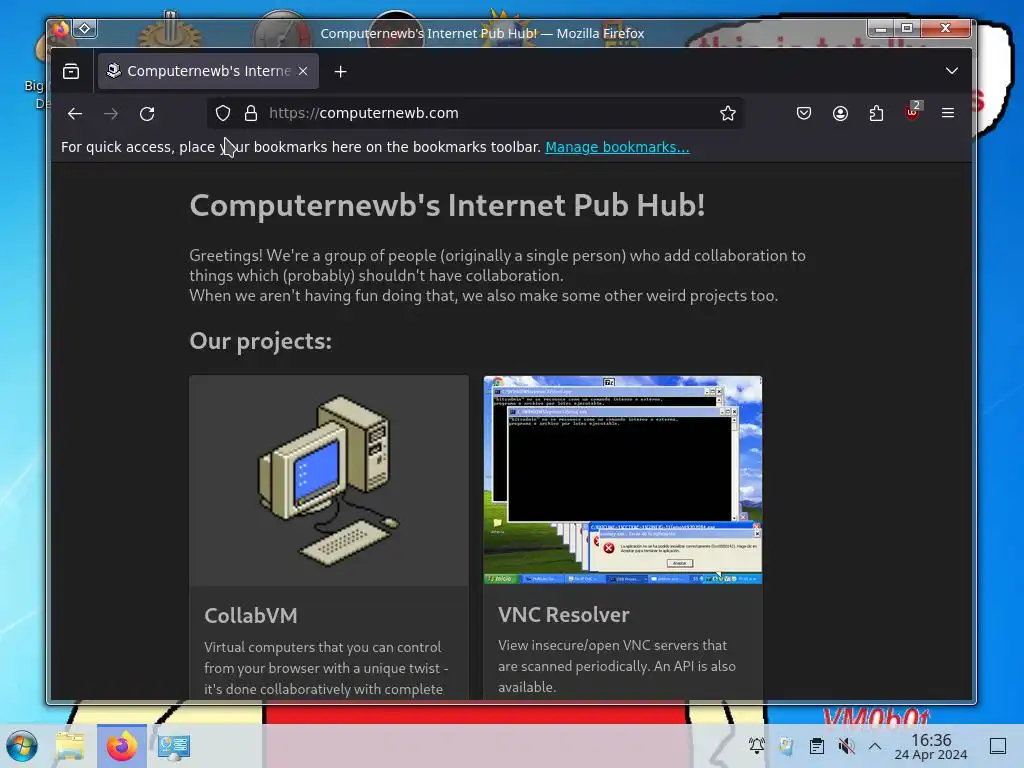The image size is (1024, 768).
Task: Bookmark this page with the star icon
Action: pyautogui.click(x=728, y=113)
